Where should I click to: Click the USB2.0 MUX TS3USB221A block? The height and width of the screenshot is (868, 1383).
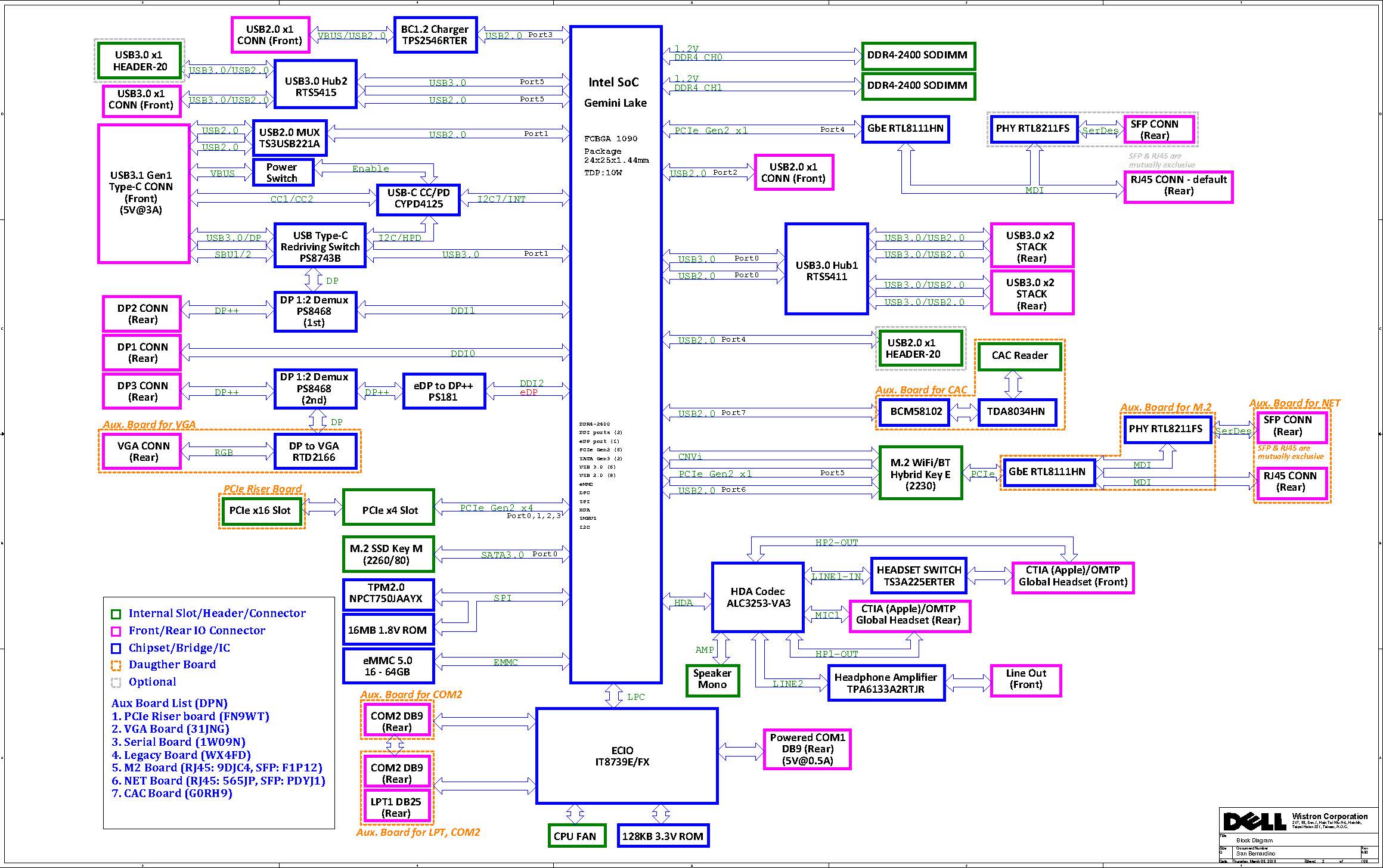[289, 138]
